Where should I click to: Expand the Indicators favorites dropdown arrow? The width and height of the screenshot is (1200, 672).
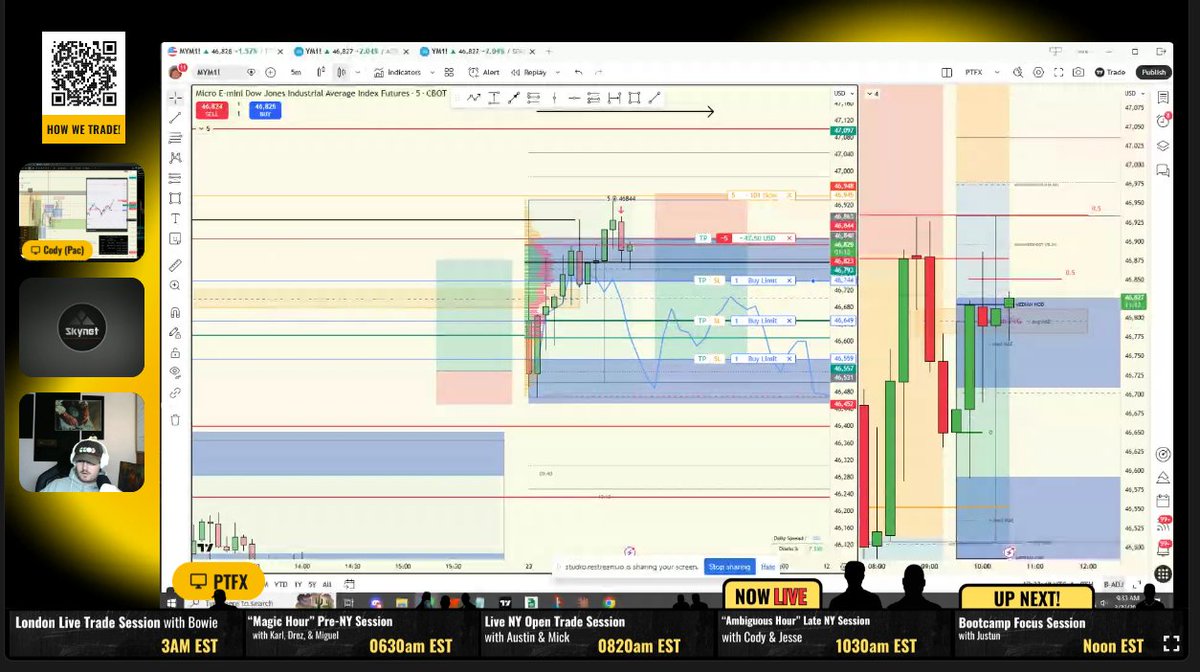click(x=430, y=72)
